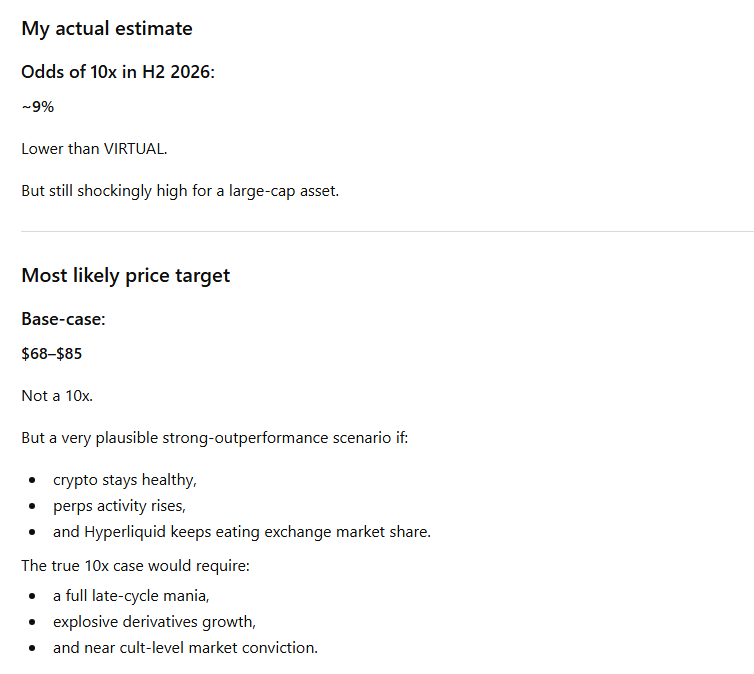
Task: Click the 'Lower than VIRTUAL.' sentence
Action: click(94, 149)
